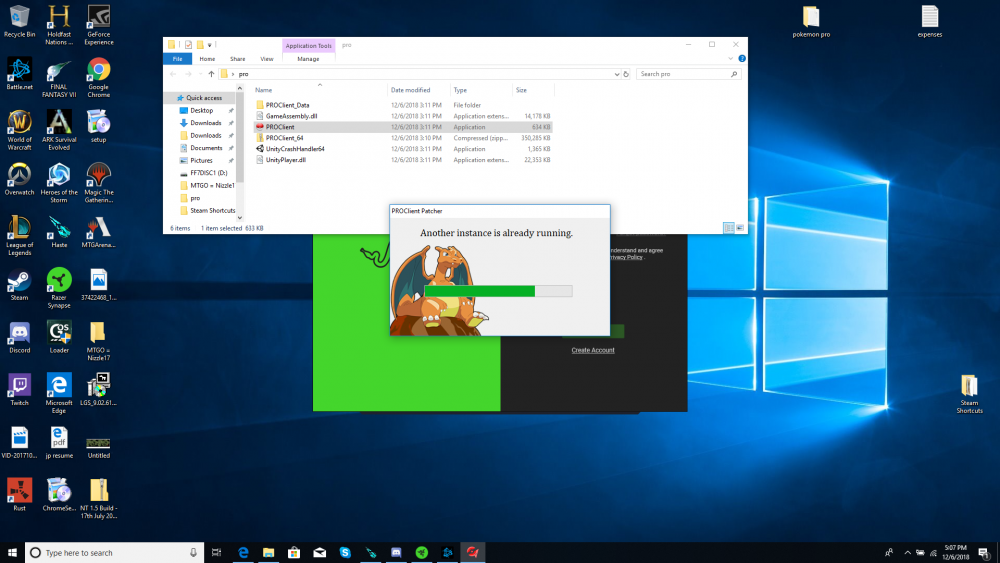Click the Overwatch desktop icon
This screenshot has width=1000, height=563.
click(x=19, y=178)
